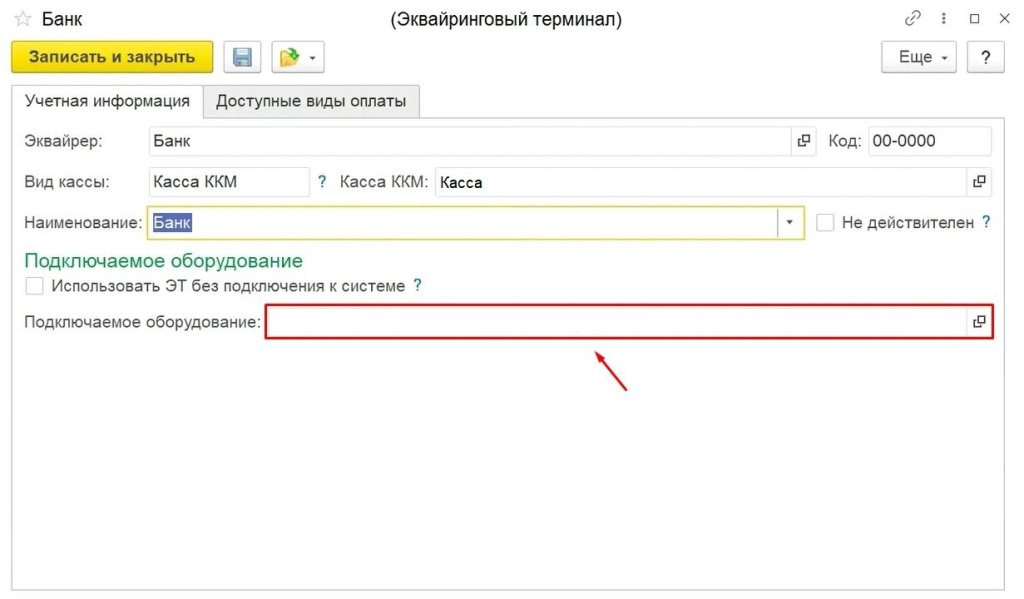Expand the Наименование dropdown list
The height and width of the screenshot is (599, 1024).
[x=790, y=222]
